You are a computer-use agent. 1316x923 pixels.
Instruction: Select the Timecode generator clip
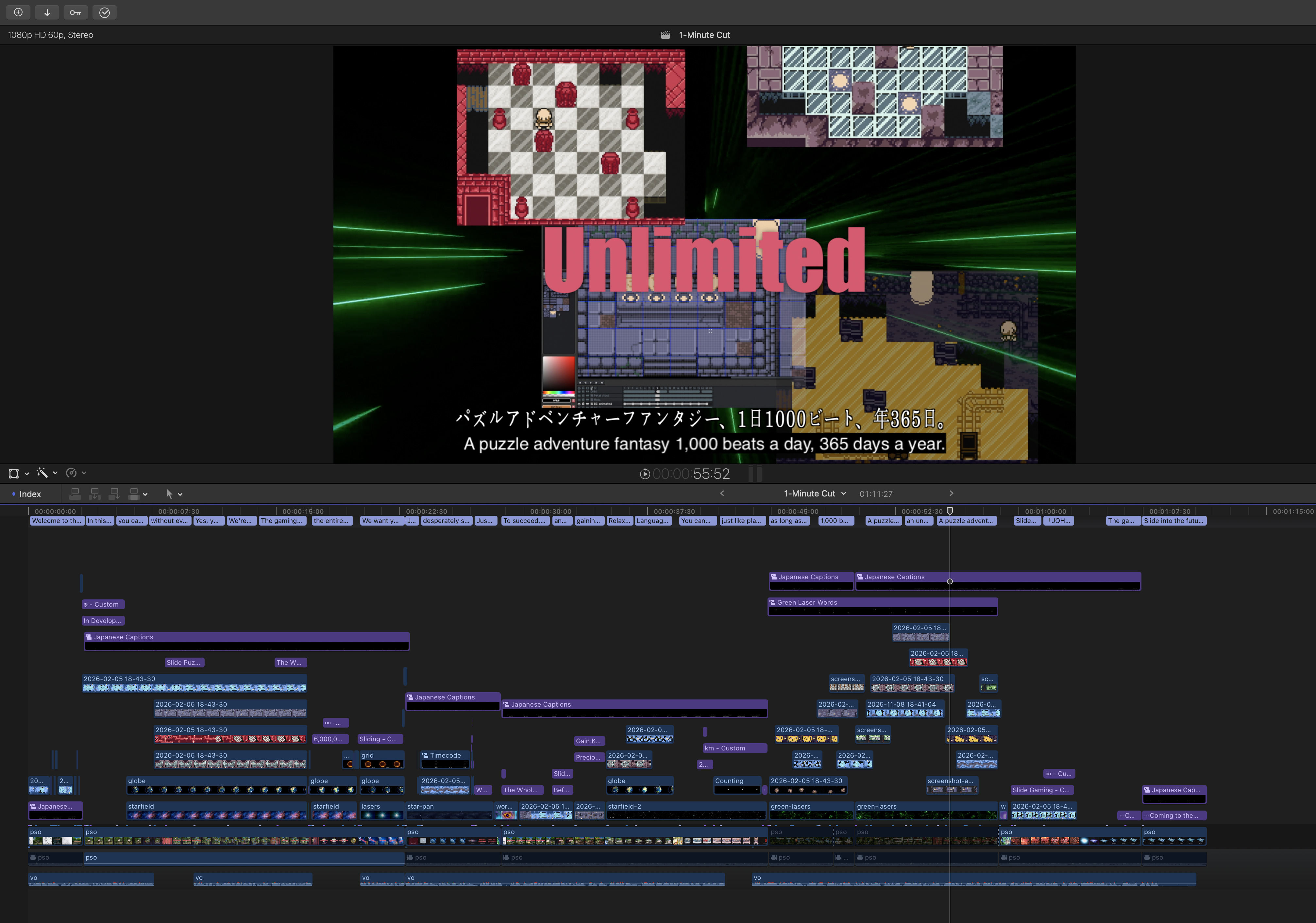click(445, 756)
